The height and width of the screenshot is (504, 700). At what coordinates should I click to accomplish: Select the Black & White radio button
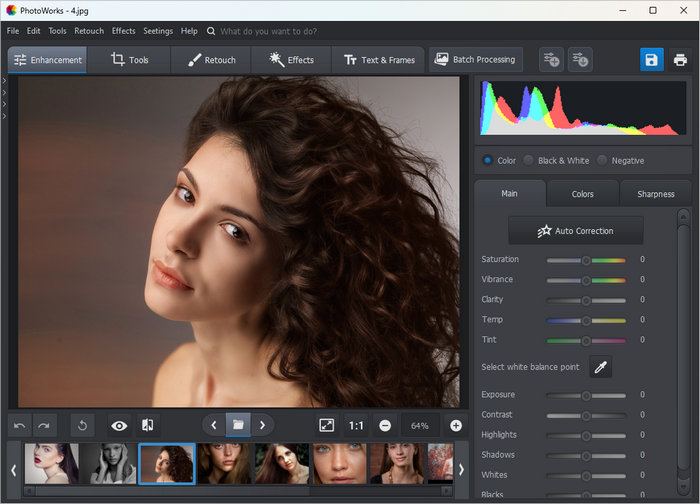pos(528,160)
